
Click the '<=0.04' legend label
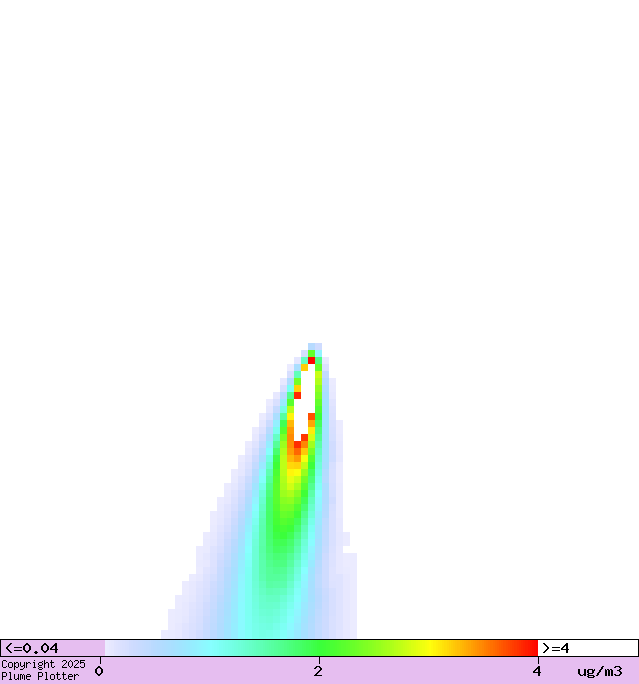pyautogui.click(x=31, y=648)
